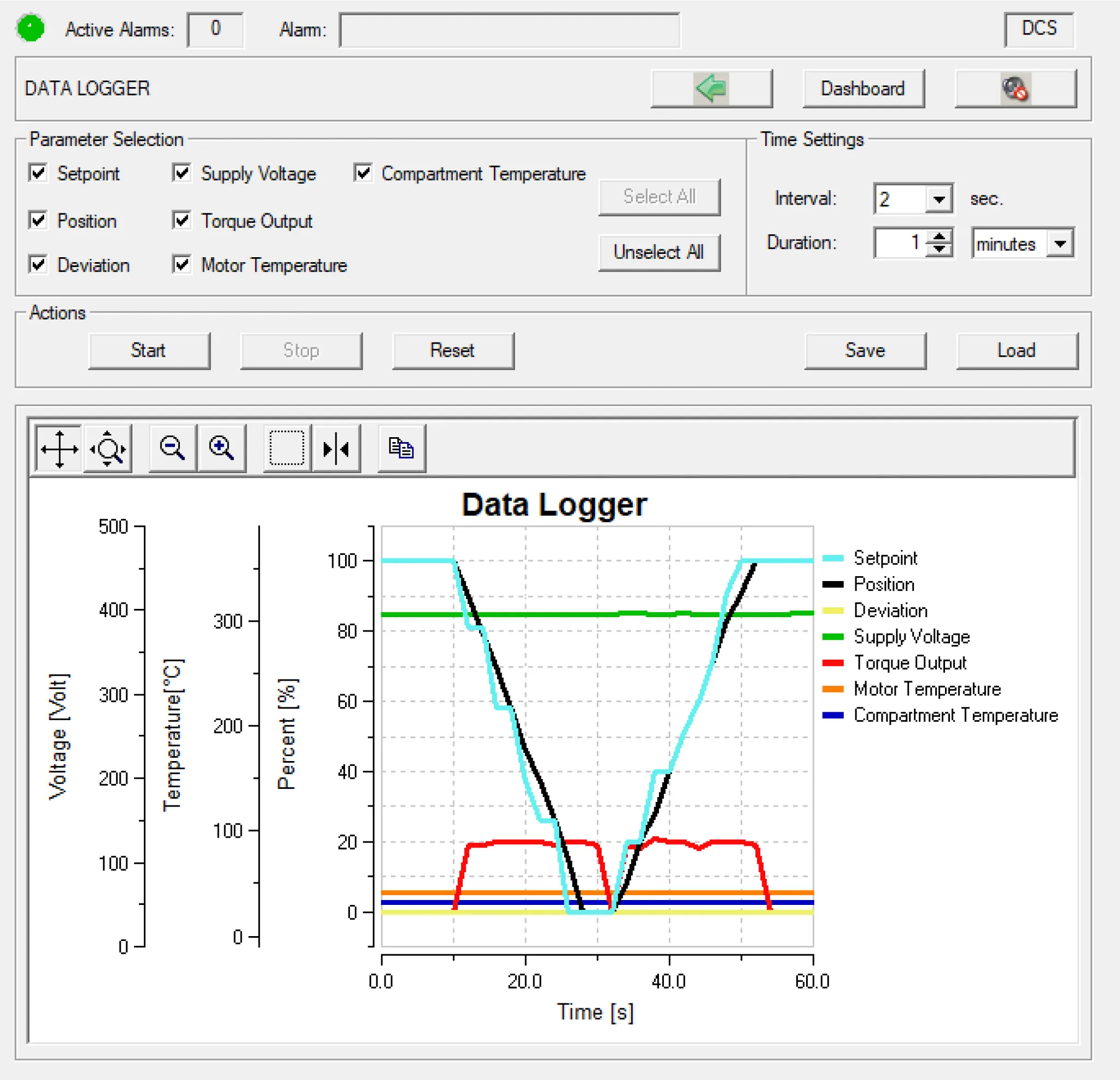The width and height of the screenshot is (1120, 1080).
Task: Select the scroll-zoom axes tool
Action: (x=108, y=449)
